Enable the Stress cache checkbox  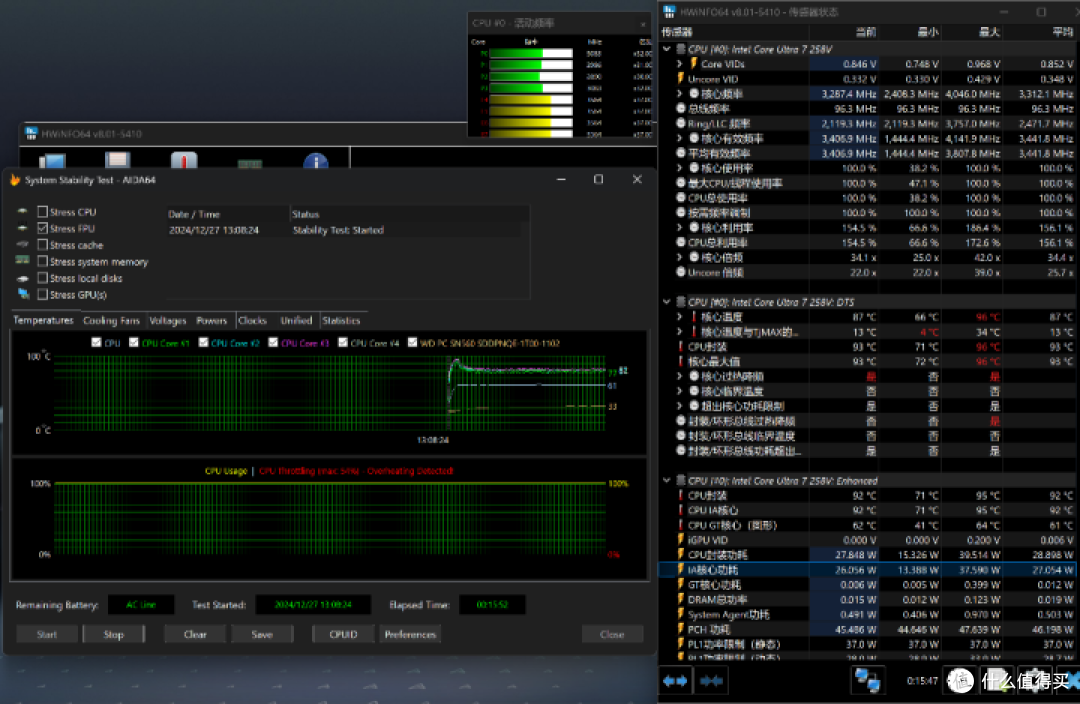[x=43, y=245]
